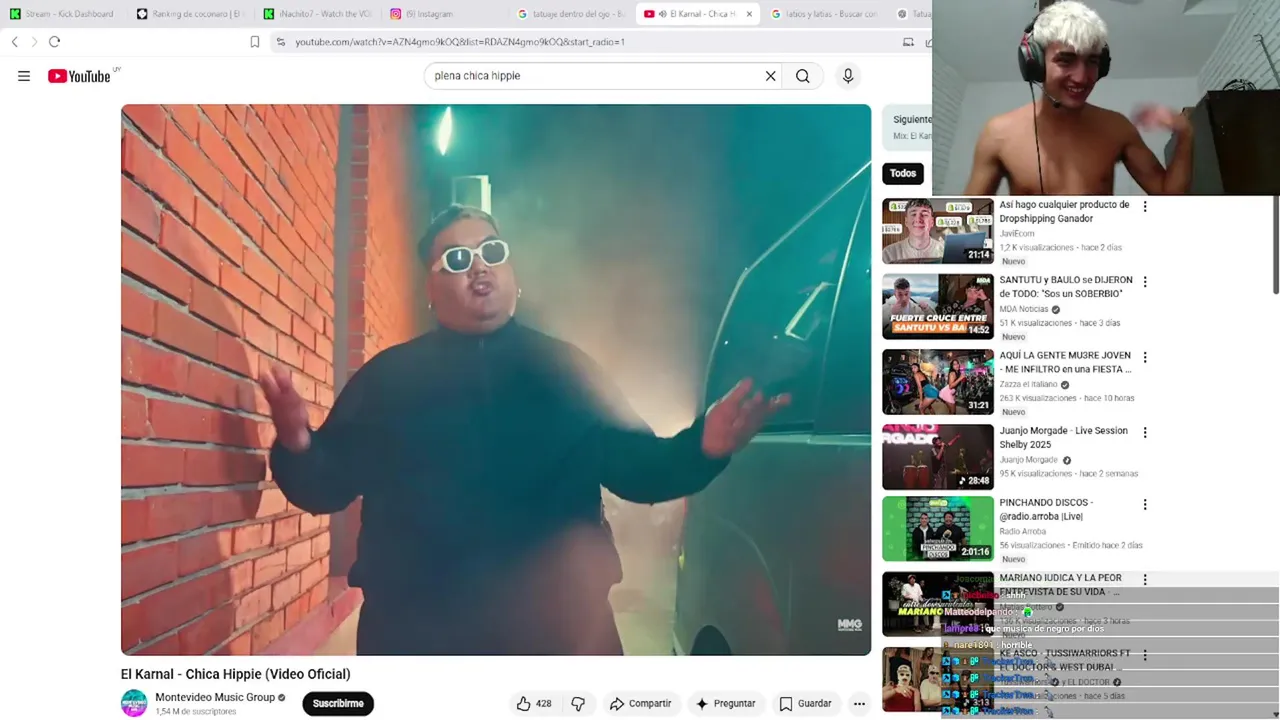Image resolution: width=1280 pixels, height=720 pixels.
Task: Click the magnifier search button
Action: pyautogui.click(x=803, y=76)
